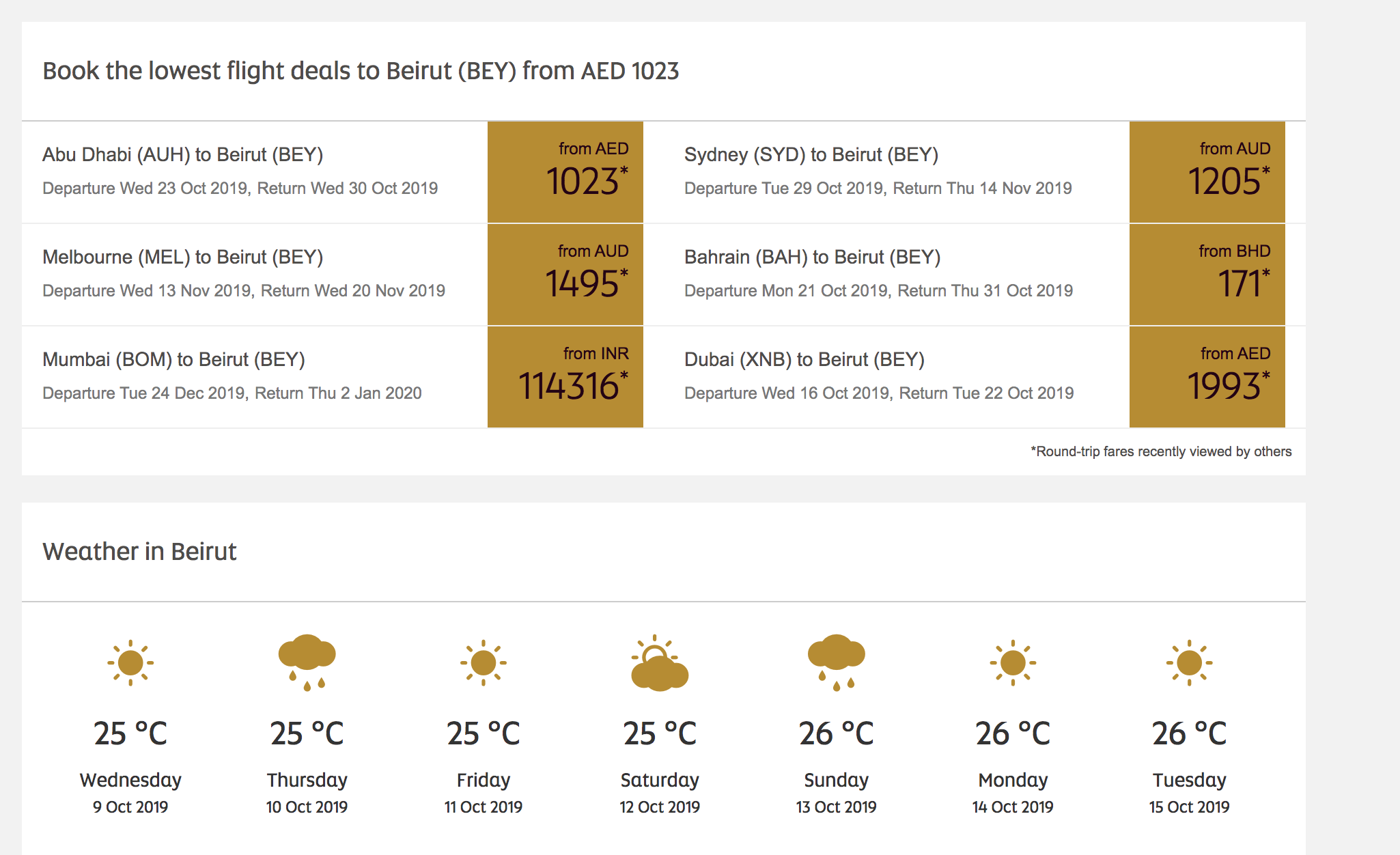Click Saturday's partly cloudy icon
The image size is (1400, 855).
[659, 663]
